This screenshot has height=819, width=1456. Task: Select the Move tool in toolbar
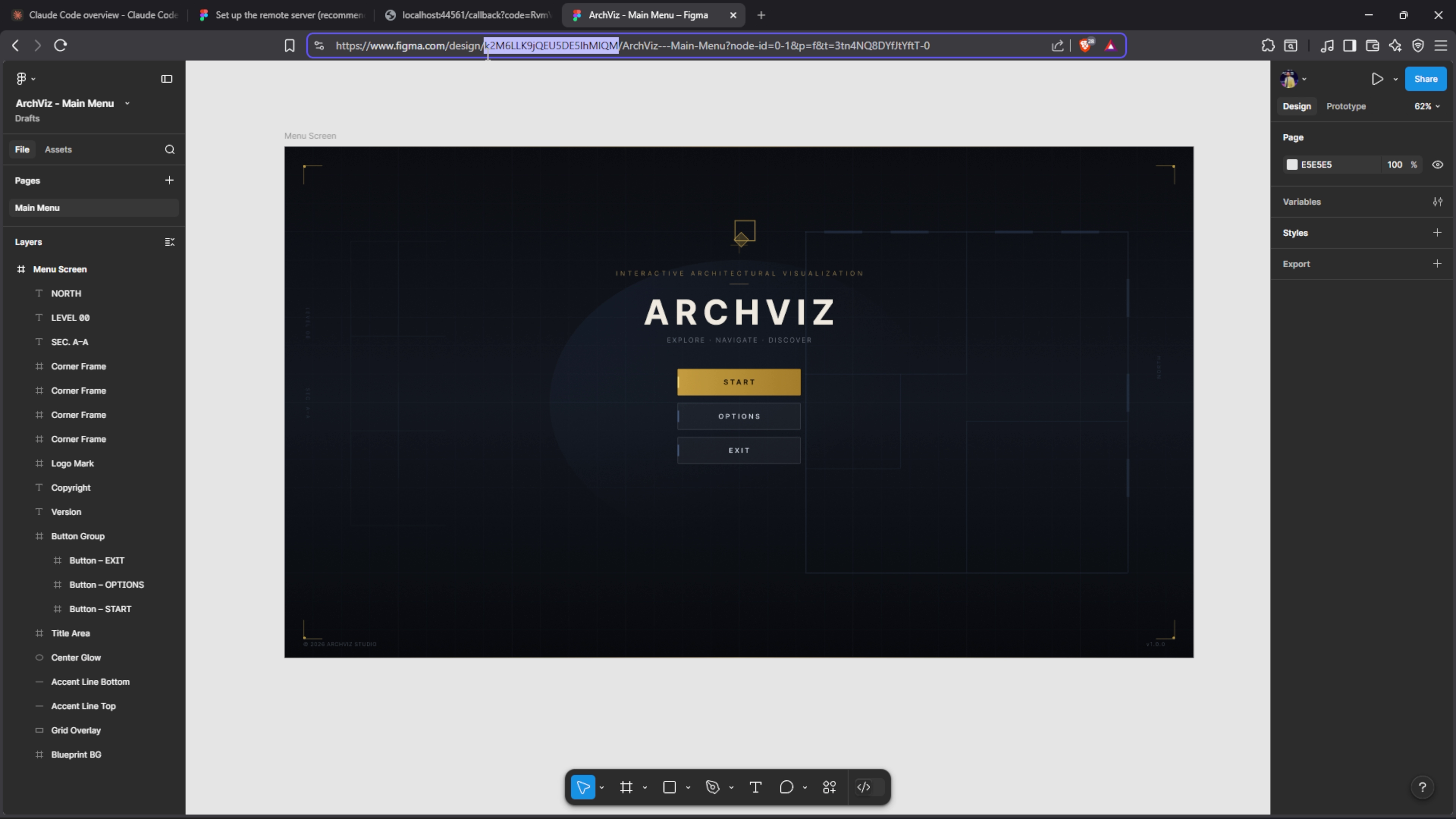click(x=583, y=787)
